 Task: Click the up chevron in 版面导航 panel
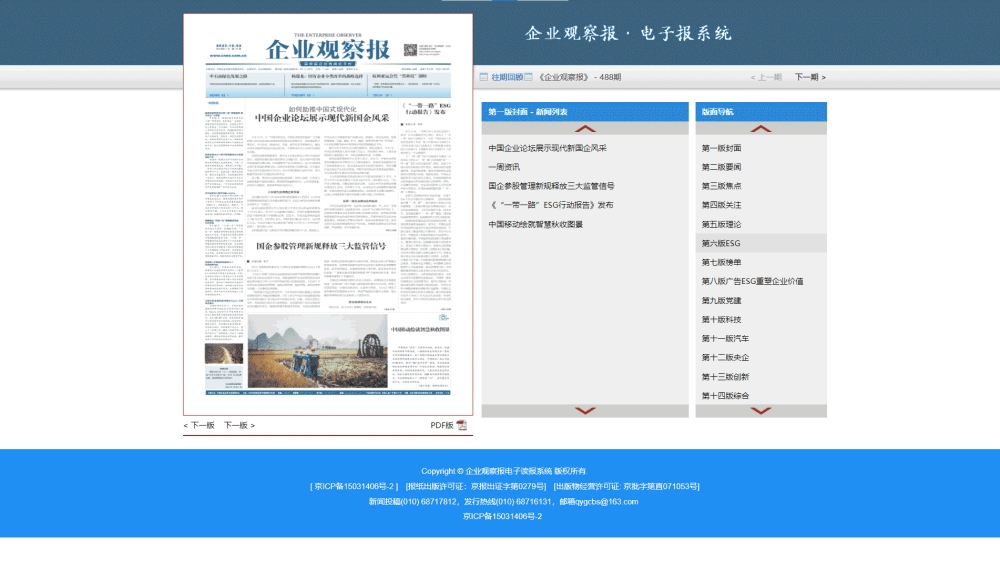pos(761,129)
